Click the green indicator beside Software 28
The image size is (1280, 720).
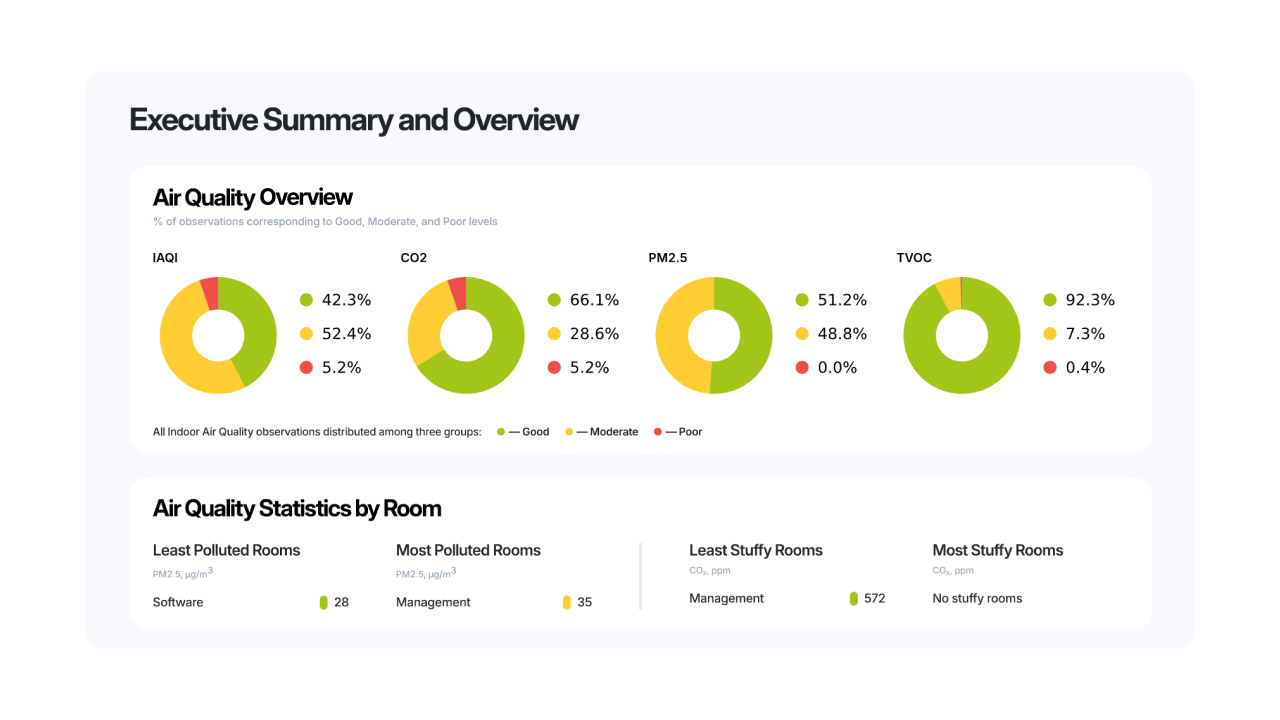pos(324,602)
